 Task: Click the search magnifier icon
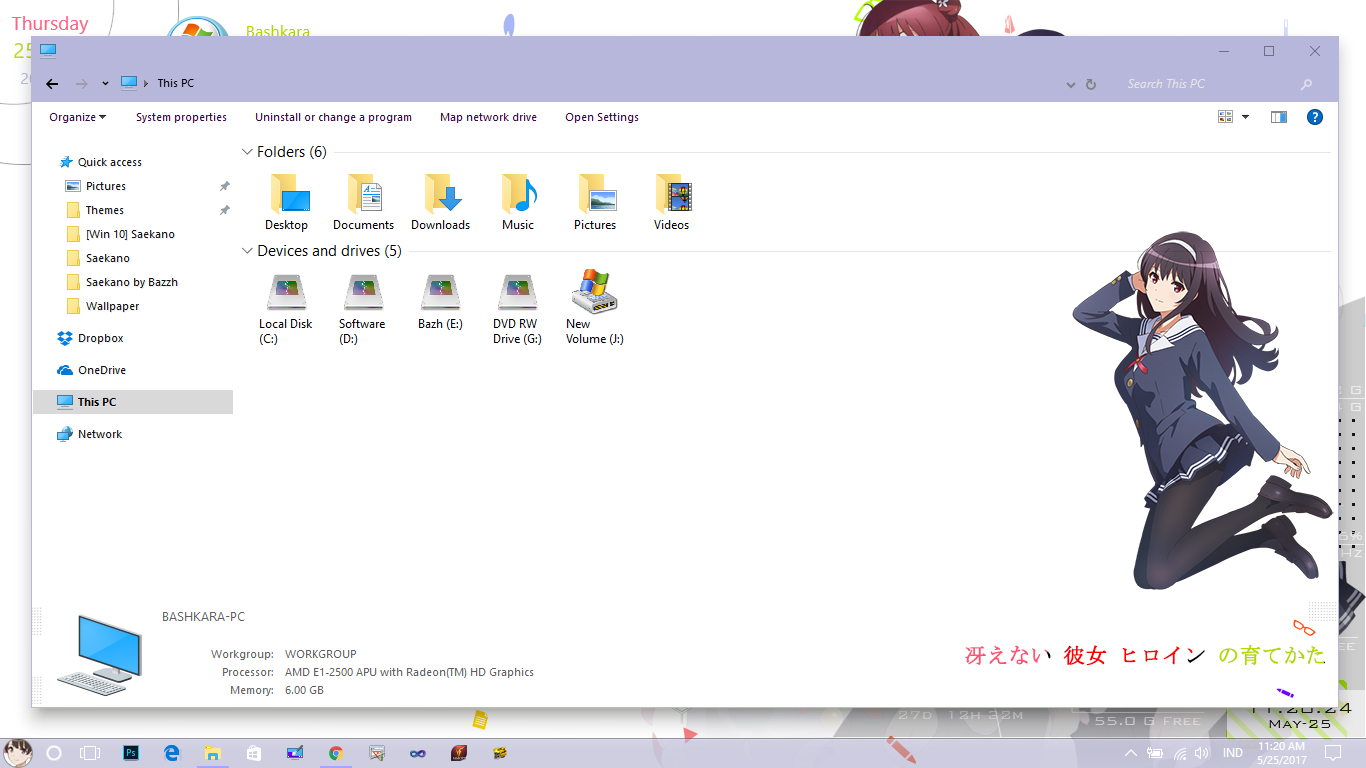coord(1307,84)
